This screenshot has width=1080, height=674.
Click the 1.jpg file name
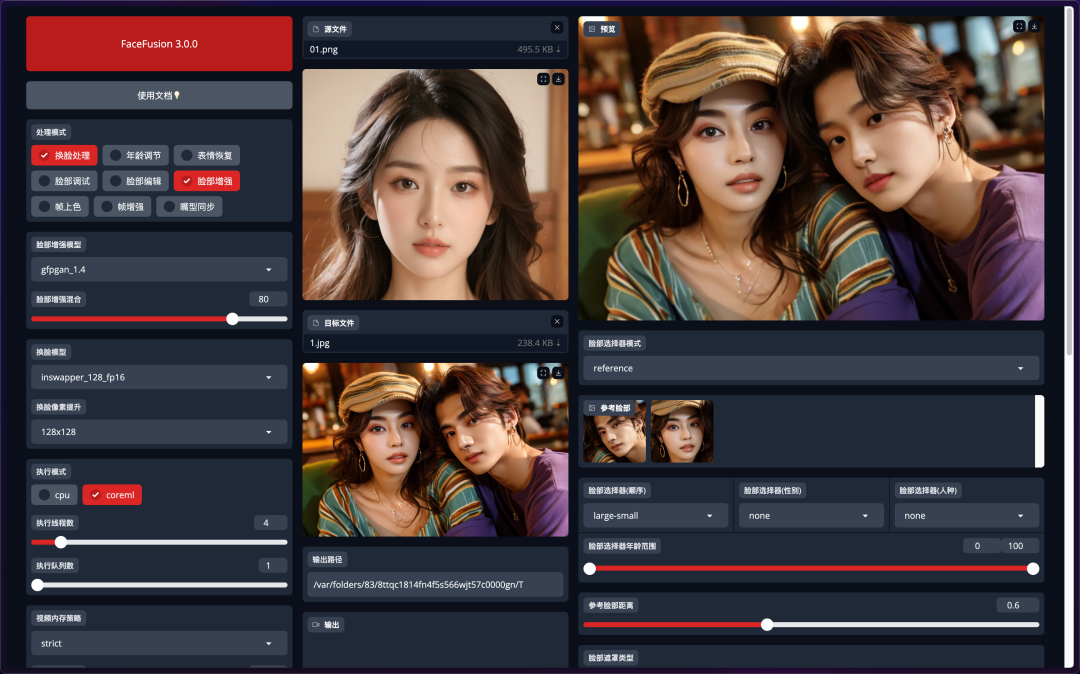pyautogui.click(x=320, y=343)
